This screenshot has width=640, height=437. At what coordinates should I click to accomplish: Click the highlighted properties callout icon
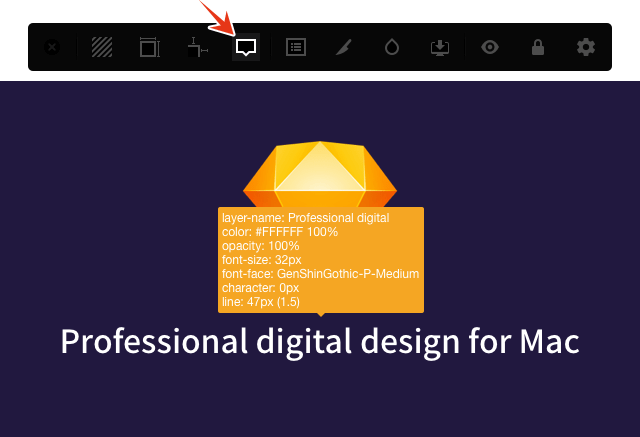click(x=246, y=47)
